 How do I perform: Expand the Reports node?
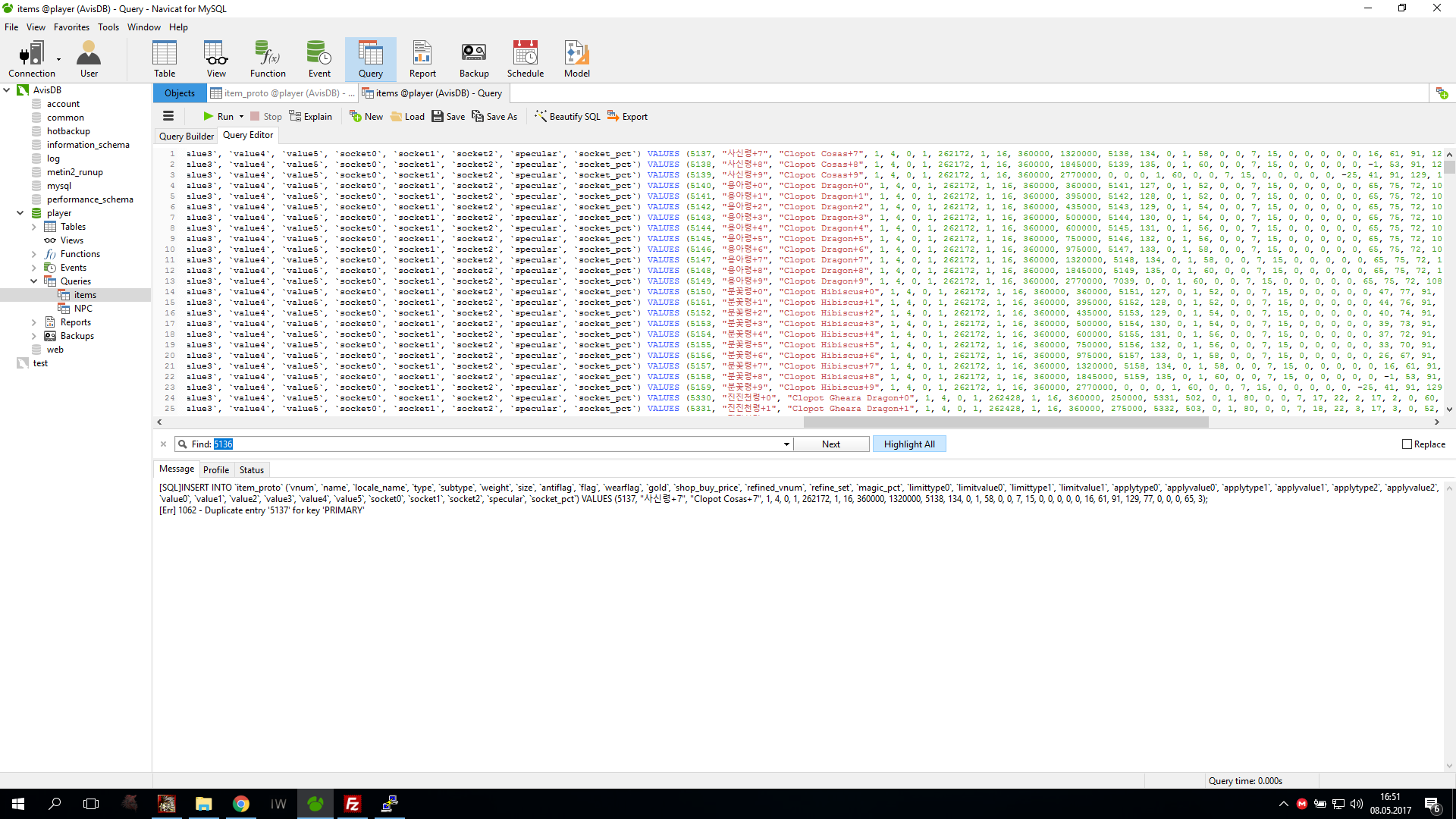[x=33, y=322]
